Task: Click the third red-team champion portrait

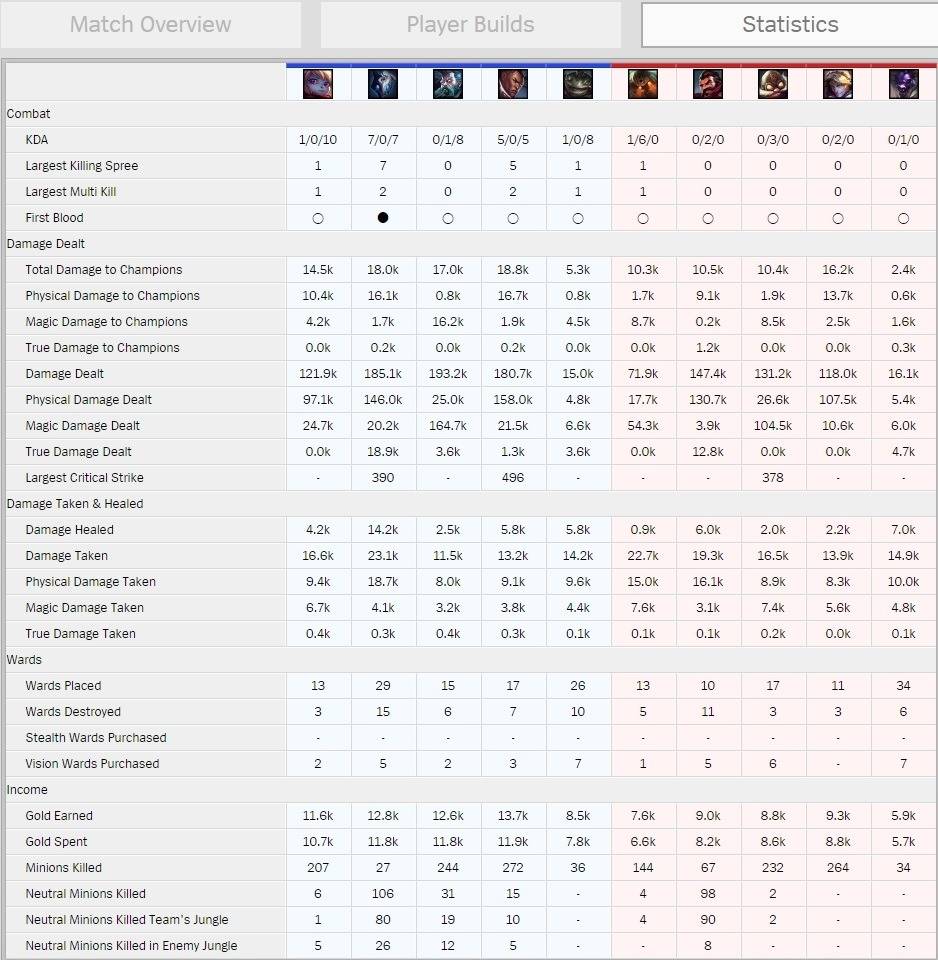Action: point(773,85)
